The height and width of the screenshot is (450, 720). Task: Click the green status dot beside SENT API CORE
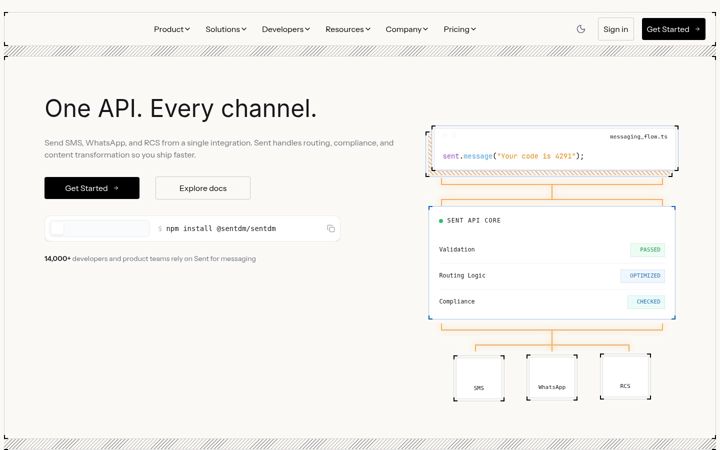(441, 221)
